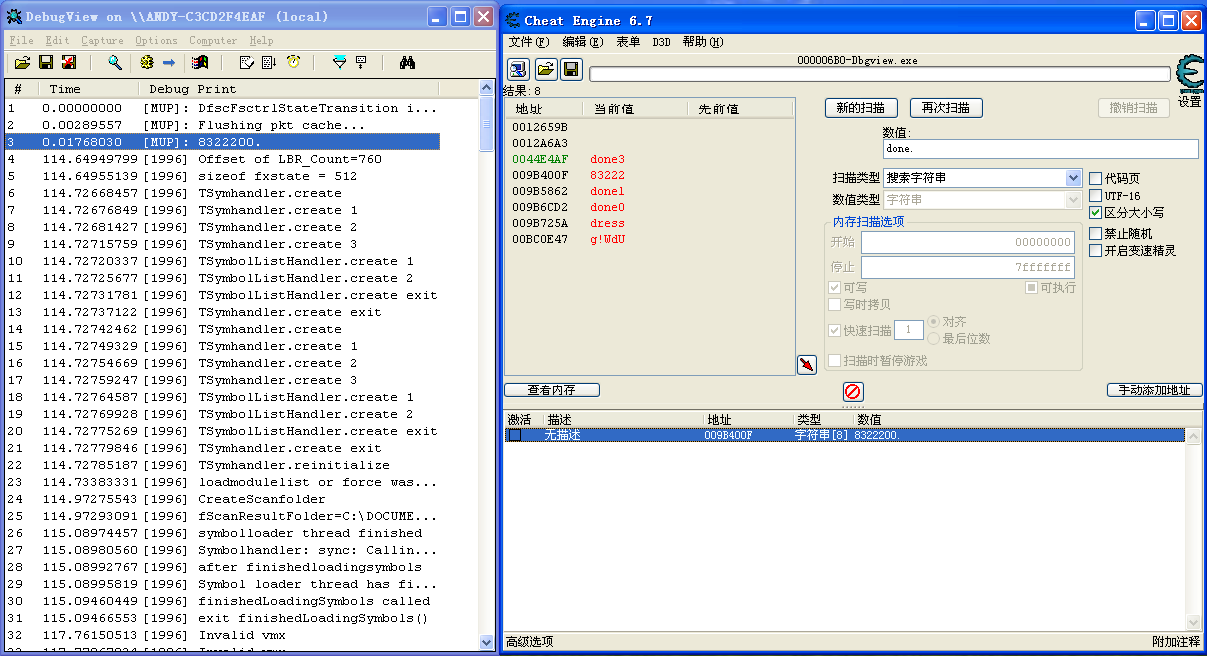
Task: Click the 当前值 column header in results
Action: click(x=635, y=108)
